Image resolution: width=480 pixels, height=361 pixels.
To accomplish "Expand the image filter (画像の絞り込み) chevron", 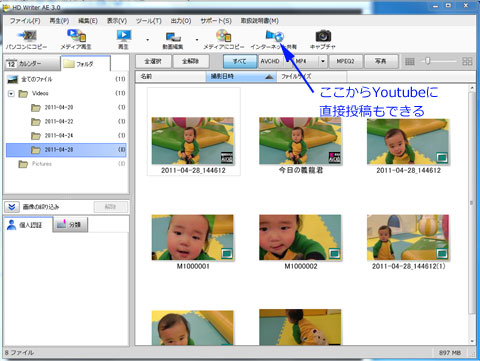I will [x=12, y=207].
